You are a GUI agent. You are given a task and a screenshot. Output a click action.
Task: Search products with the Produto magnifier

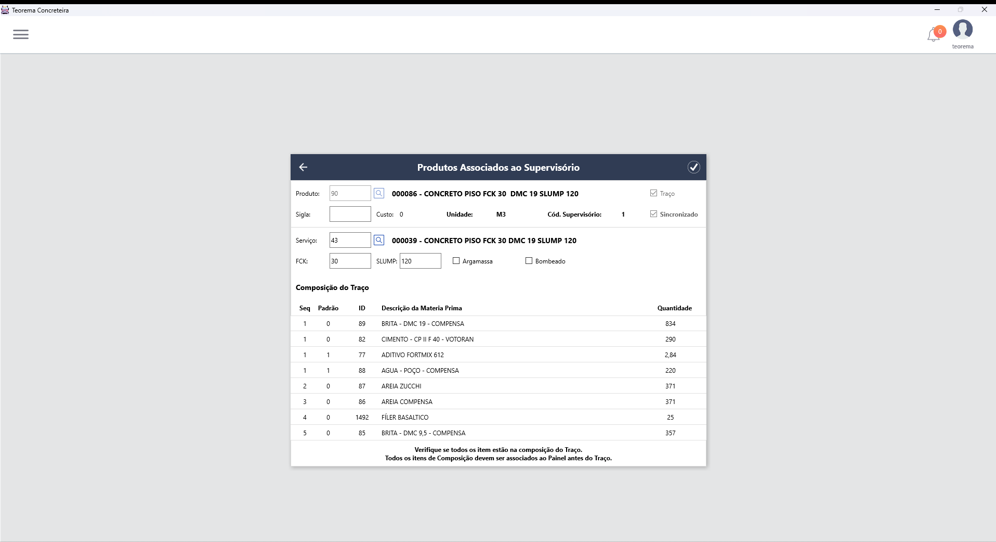click(379, 193)
